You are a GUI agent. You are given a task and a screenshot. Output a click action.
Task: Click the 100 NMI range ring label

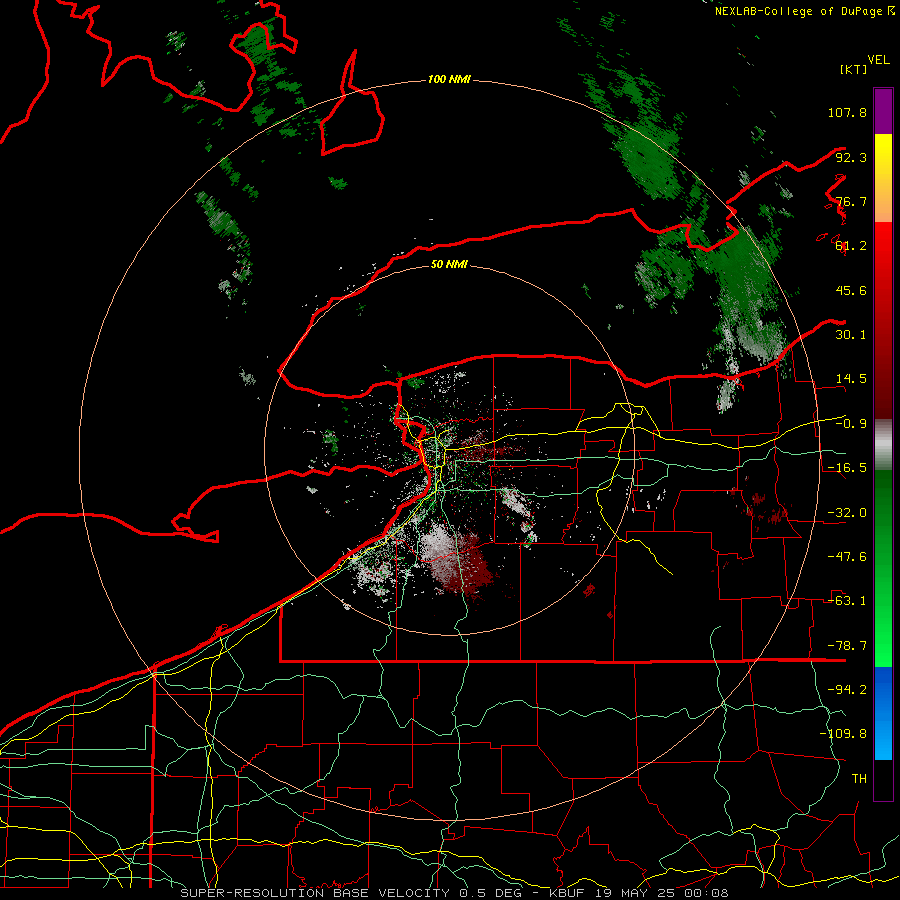(x=449, y=79)
